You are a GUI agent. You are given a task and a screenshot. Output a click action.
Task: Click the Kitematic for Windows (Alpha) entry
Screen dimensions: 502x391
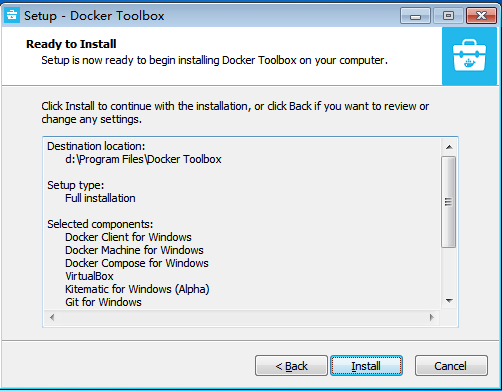click(x=137, y=289)
